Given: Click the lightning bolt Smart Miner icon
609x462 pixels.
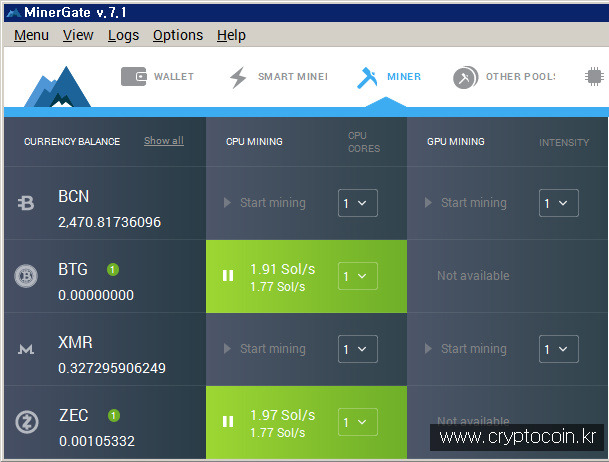Looking at the screenshot, I should point(238,77).
